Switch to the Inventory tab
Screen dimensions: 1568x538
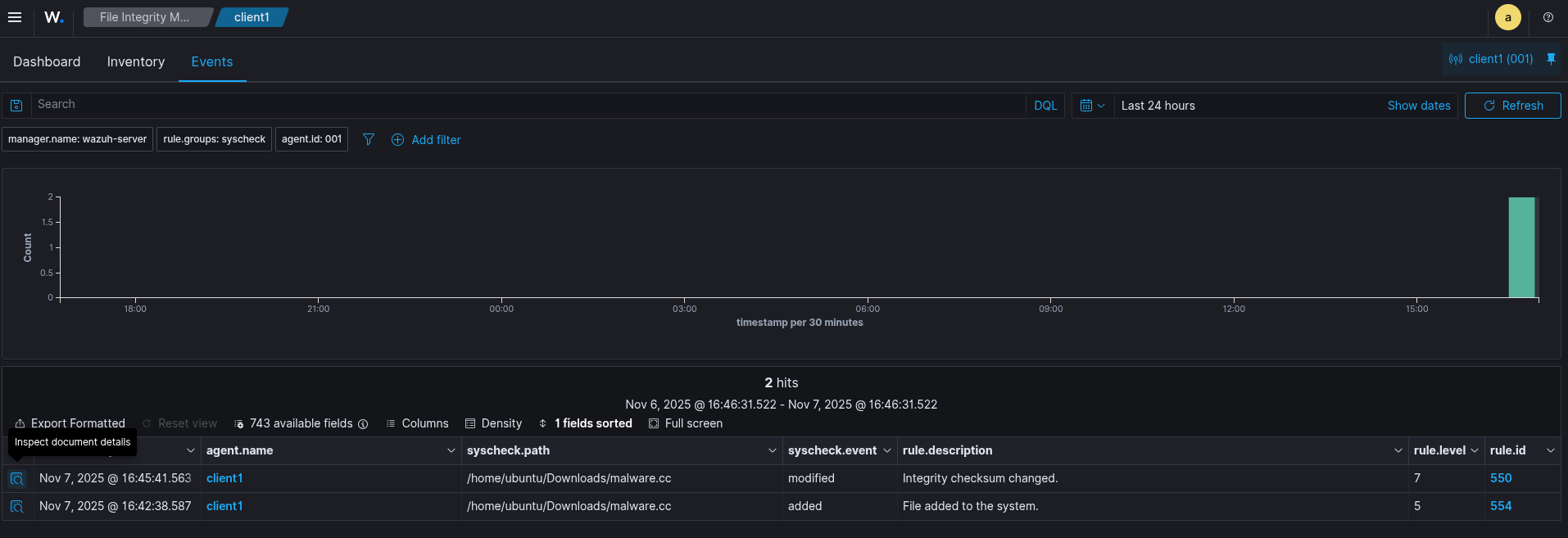(x=136, y=62)
